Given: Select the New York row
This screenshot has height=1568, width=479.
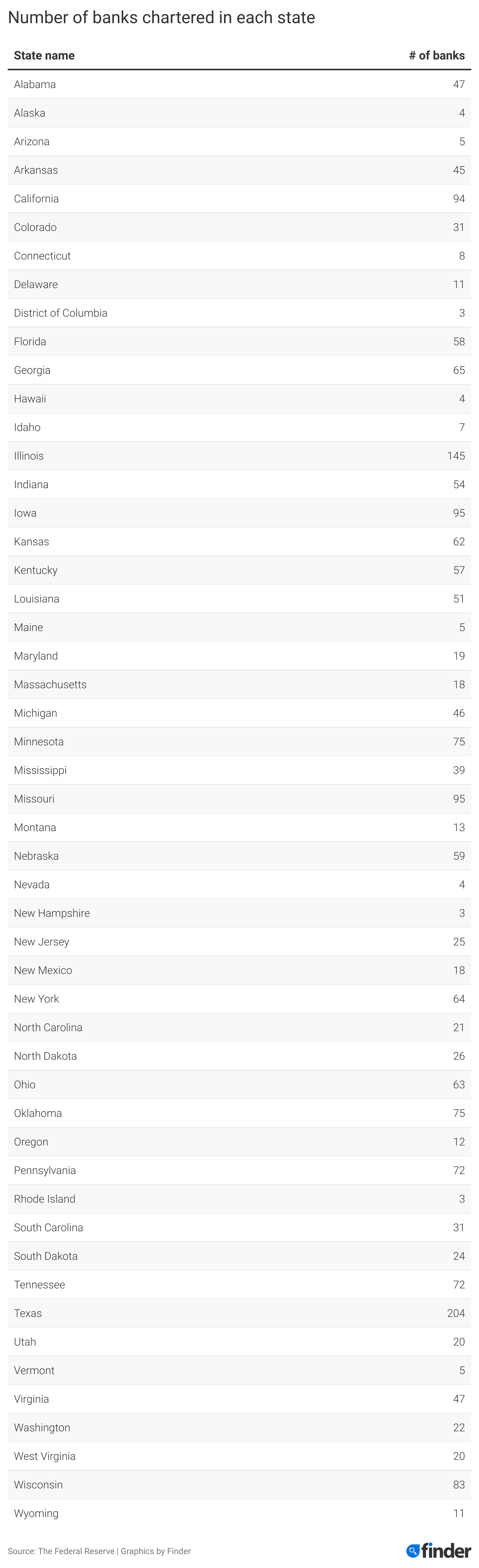Looking at the screenshot, I should (239, 999).
